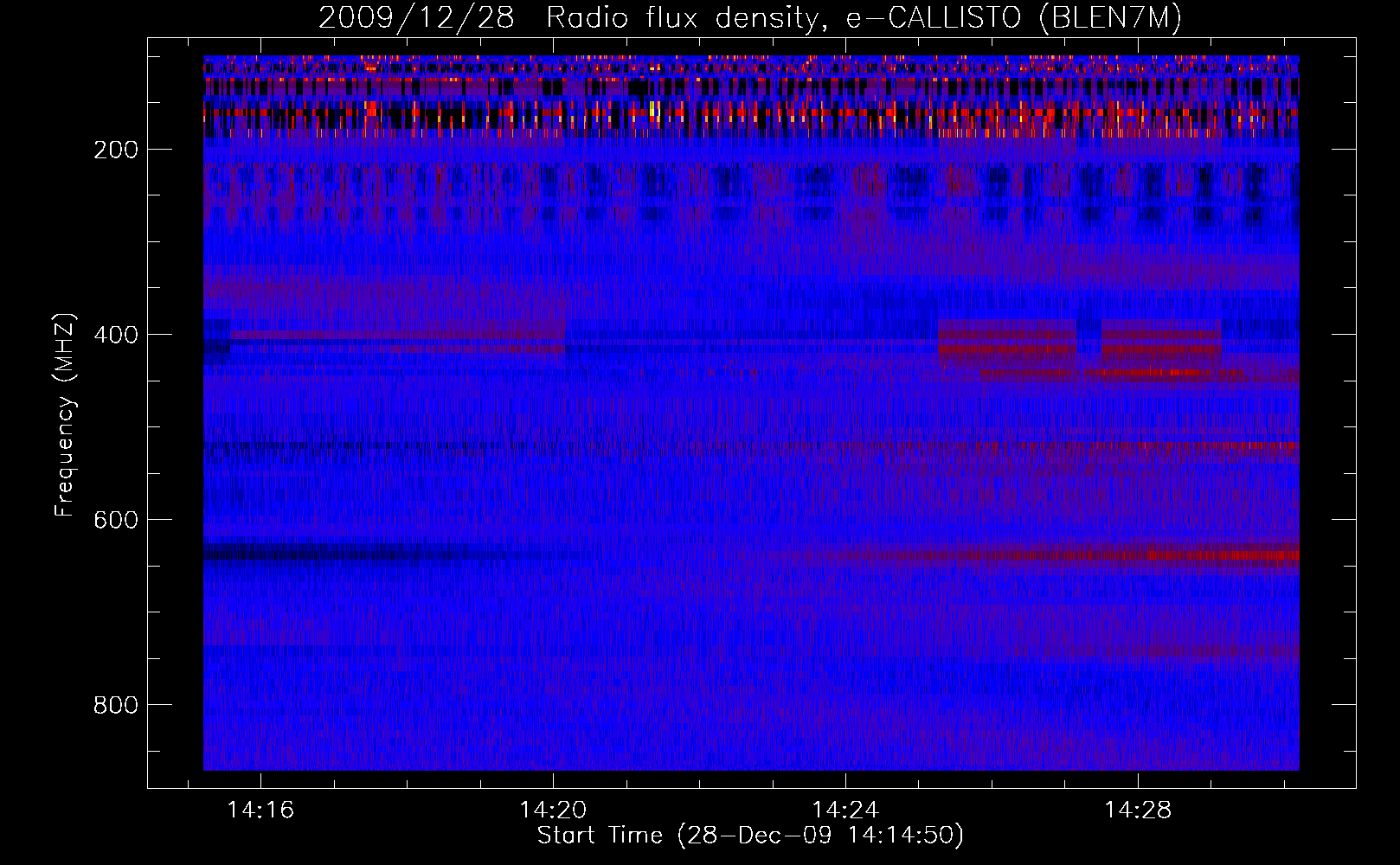This screenshot has width=1400, height=865.
Task: Click the 600 frequency tick label
Action: click(x=116, y=520)
